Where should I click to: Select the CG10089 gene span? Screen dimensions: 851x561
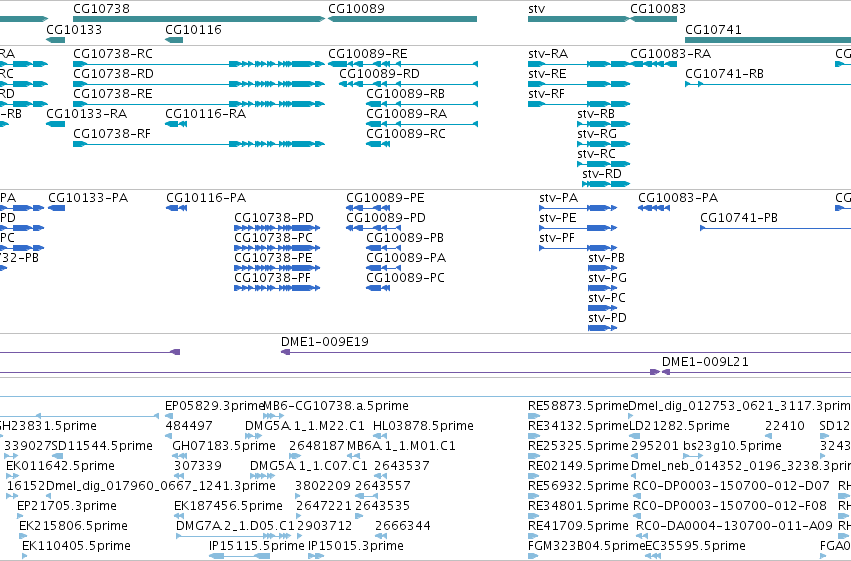tap(402, 19)
